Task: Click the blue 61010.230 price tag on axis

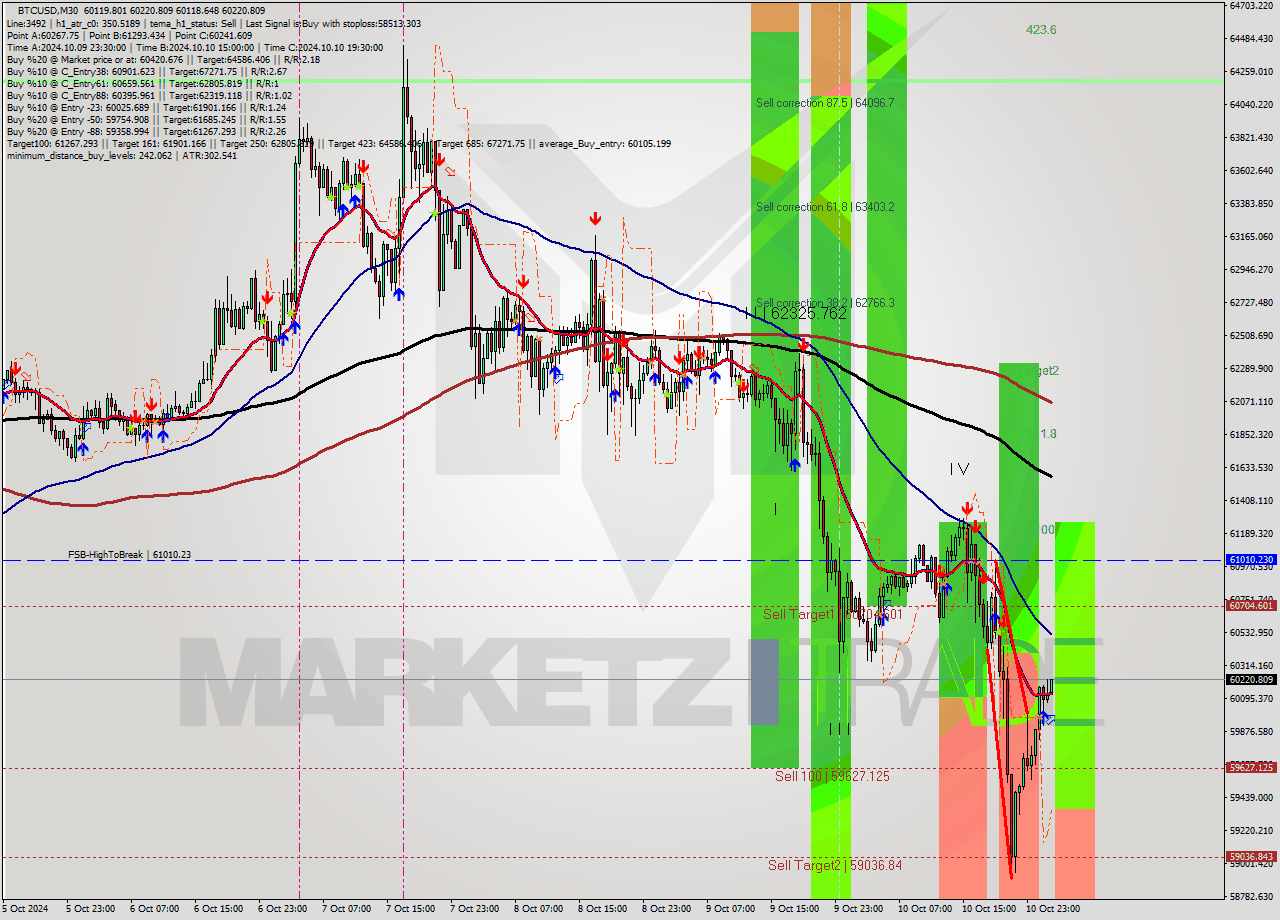Action: click(x=1250, y=560)
